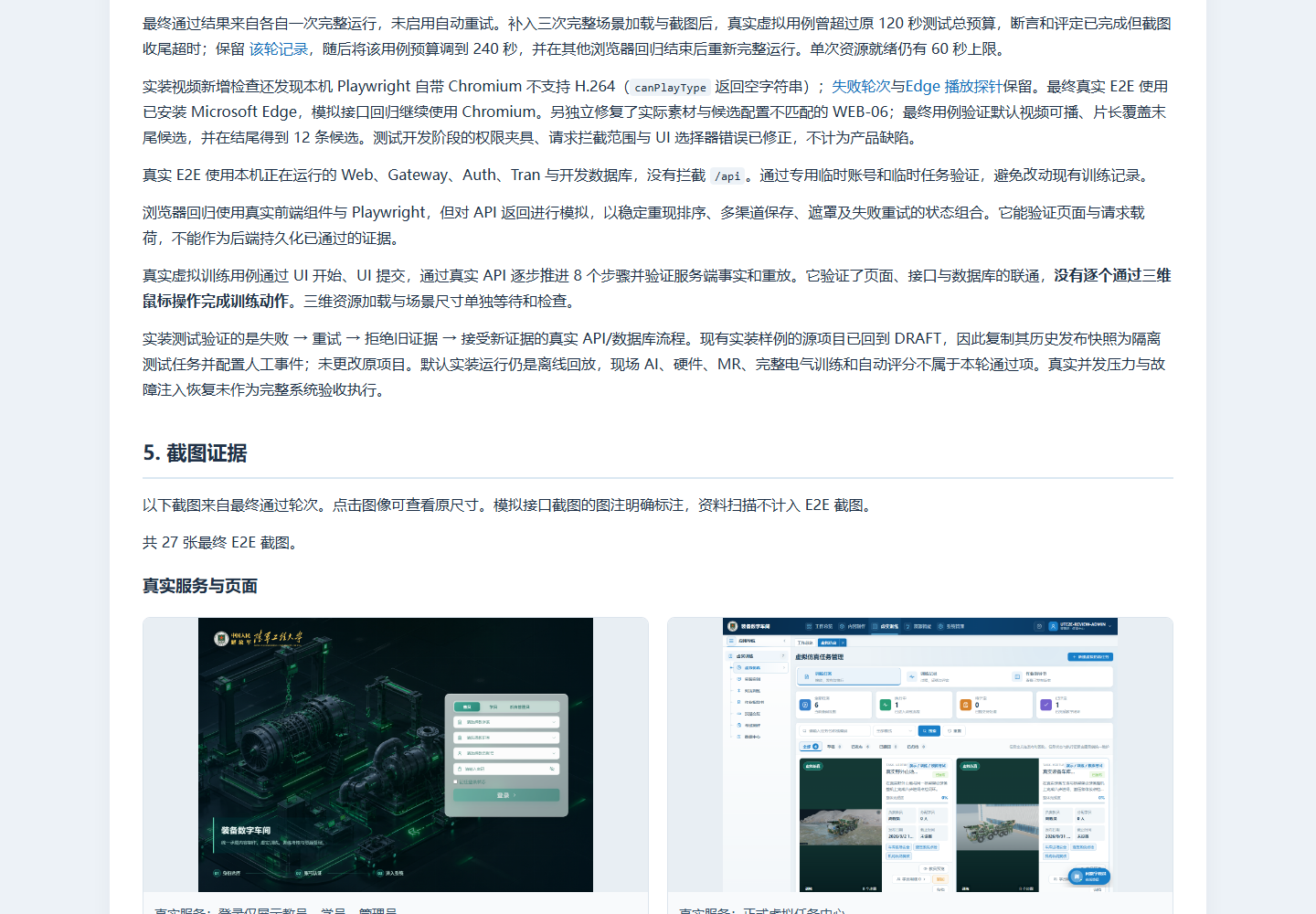The image size is (1316, 914).
Task: Open the login page screenshot thumbnail
Action: tap(396, 755)
